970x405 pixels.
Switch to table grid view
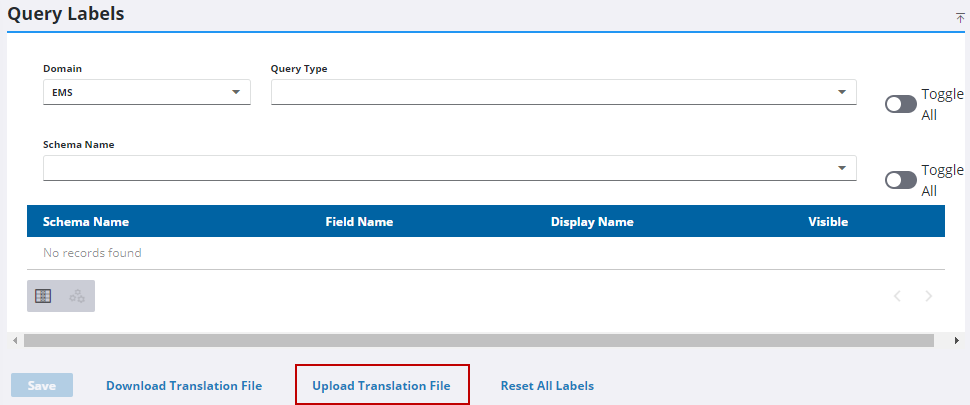[43, 296]
